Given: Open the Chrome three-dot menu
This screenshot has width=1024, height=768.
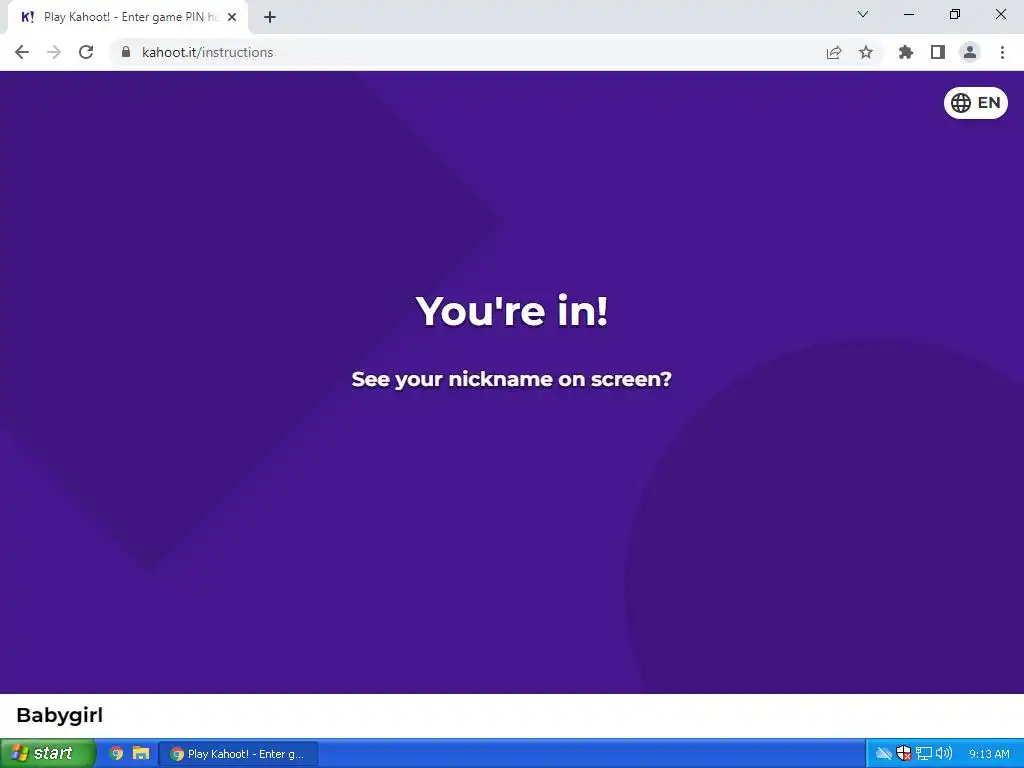Looking at the screenshot, I should coord(1002,52).
